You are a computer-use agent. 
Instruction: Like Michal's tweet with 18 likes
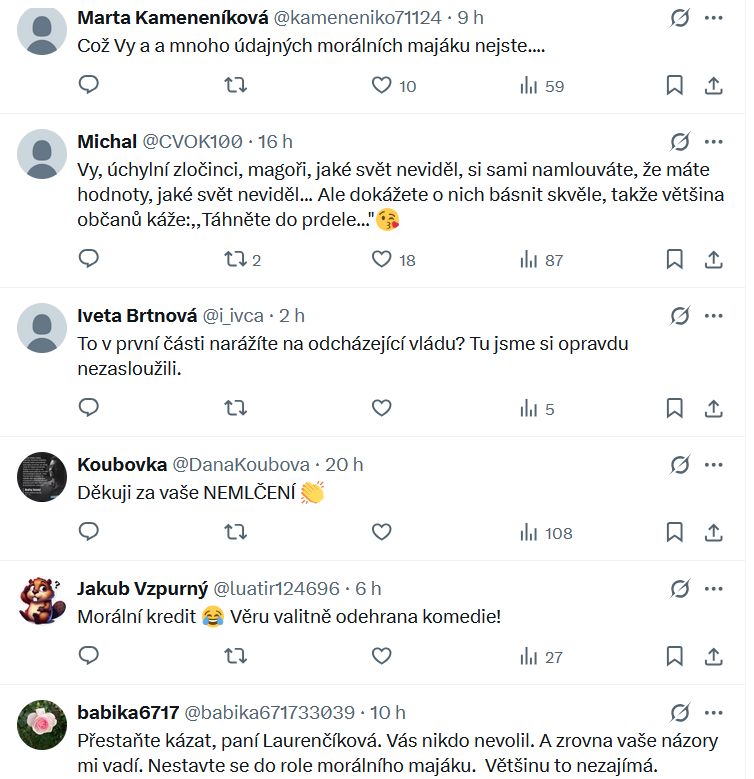(381, 260)
